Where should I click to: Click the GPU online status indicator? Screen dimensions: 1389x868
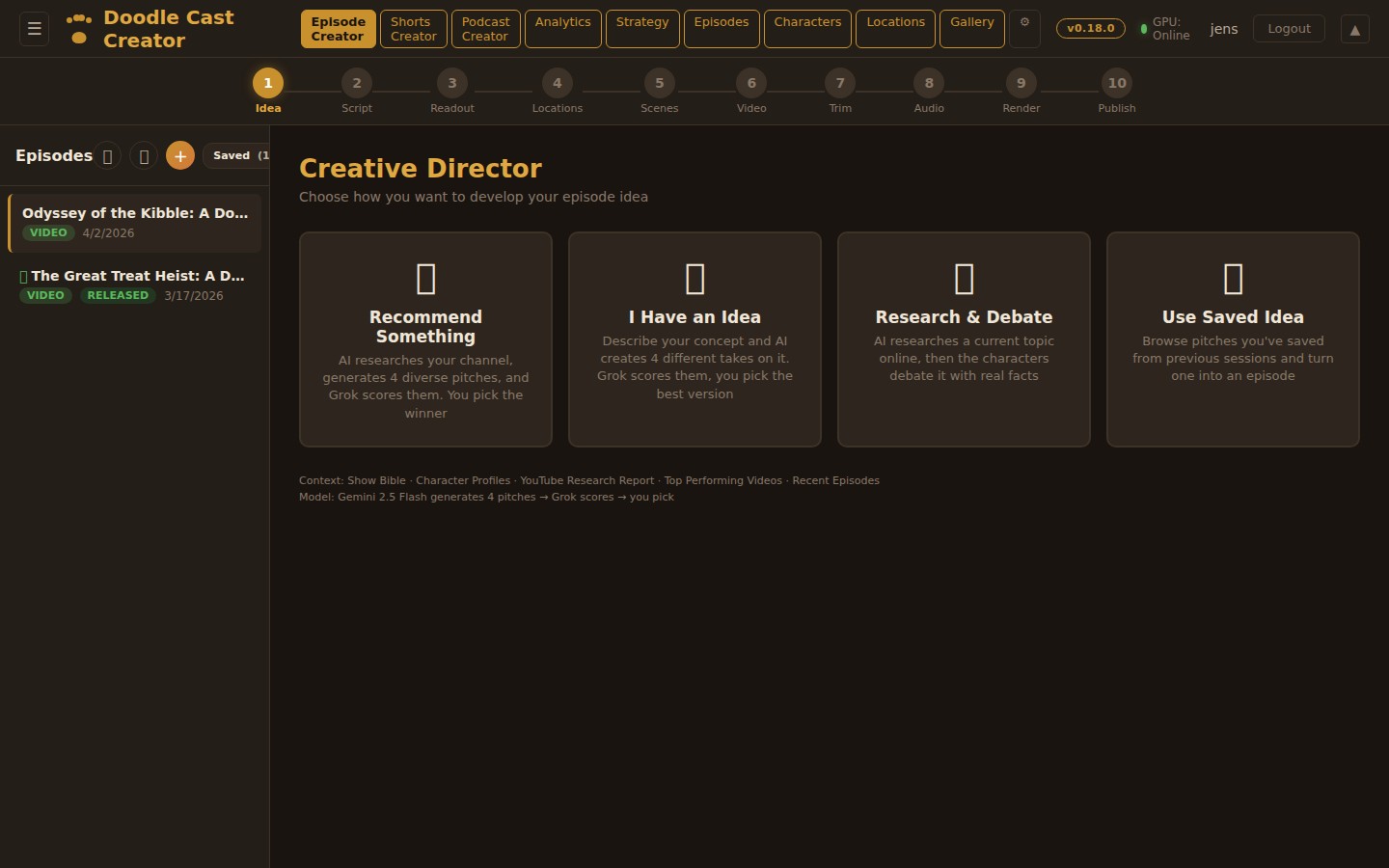1165,29
